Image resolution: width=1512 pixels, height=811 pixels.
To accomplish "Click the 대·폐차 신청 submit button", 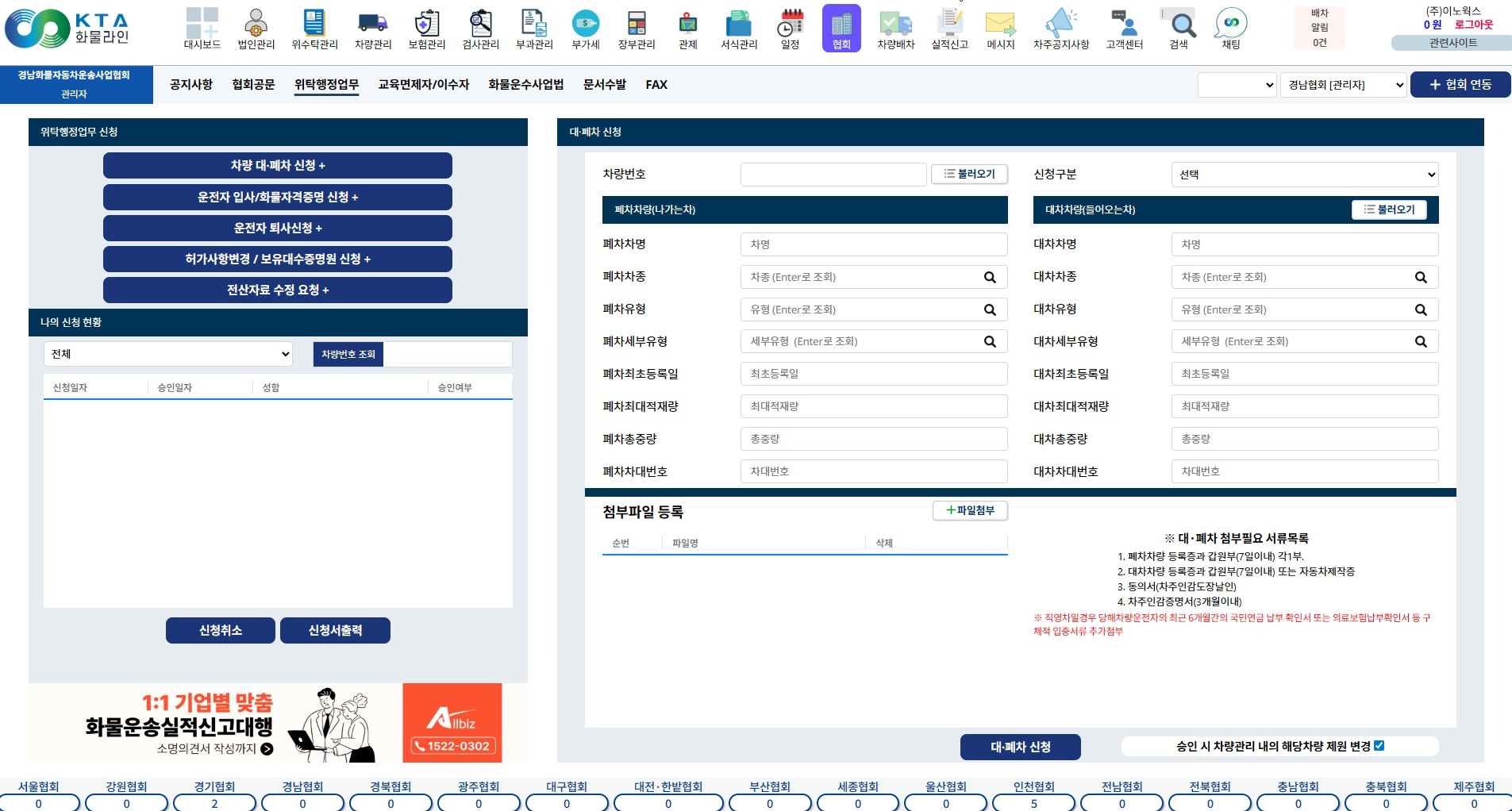I will pos(1020,747).
